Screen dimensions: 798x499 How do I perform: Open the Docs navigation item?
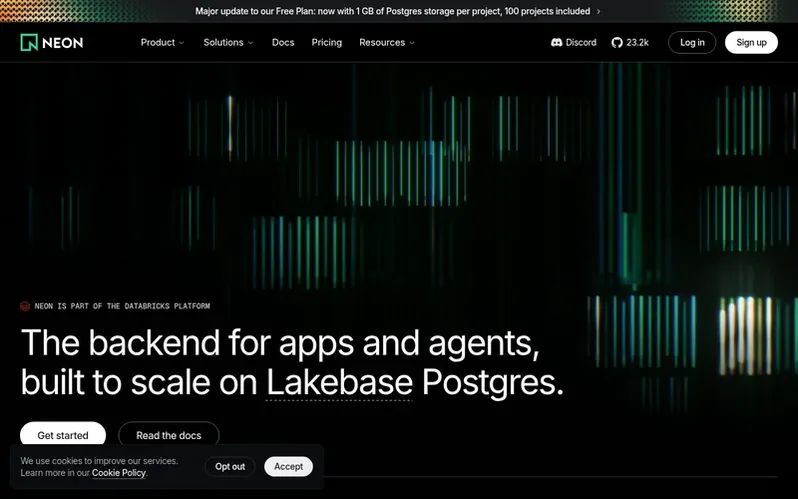(x=283, y=42)
